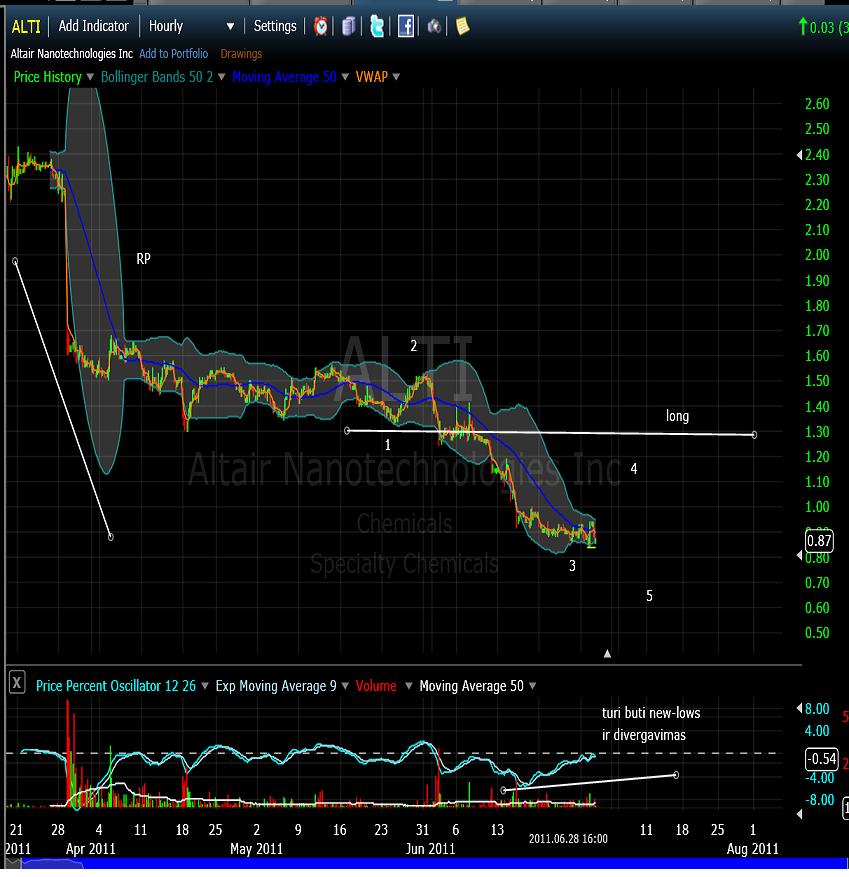Share chart via Twitter icon
This screenshot has height=877, width=849.
click(x=378, y=26)
